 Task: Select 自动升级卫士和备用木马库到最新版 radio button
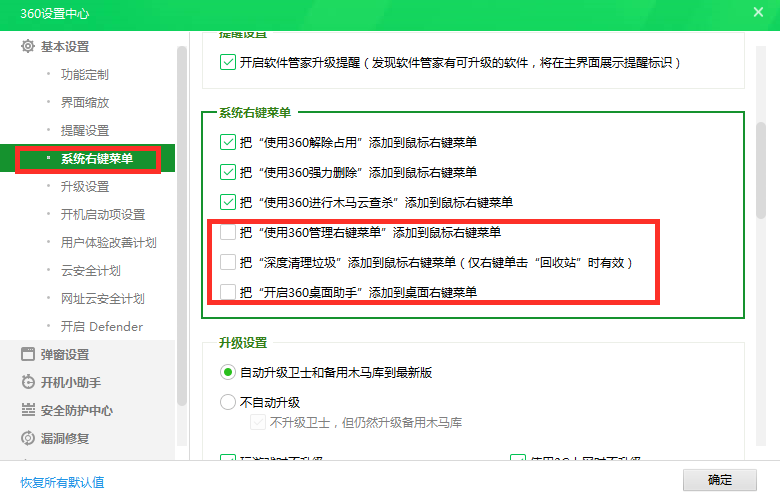[x=228, y=372]
